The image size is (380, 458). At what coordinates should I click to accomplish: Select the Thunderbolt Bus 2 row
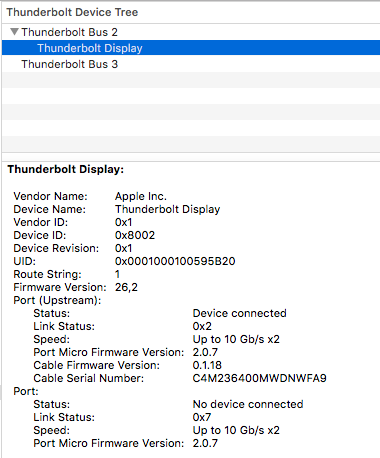point(191,32)
